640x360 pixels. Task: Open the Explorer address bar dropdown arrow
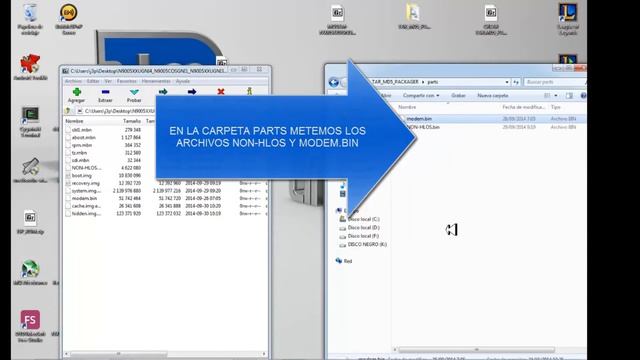507,82
